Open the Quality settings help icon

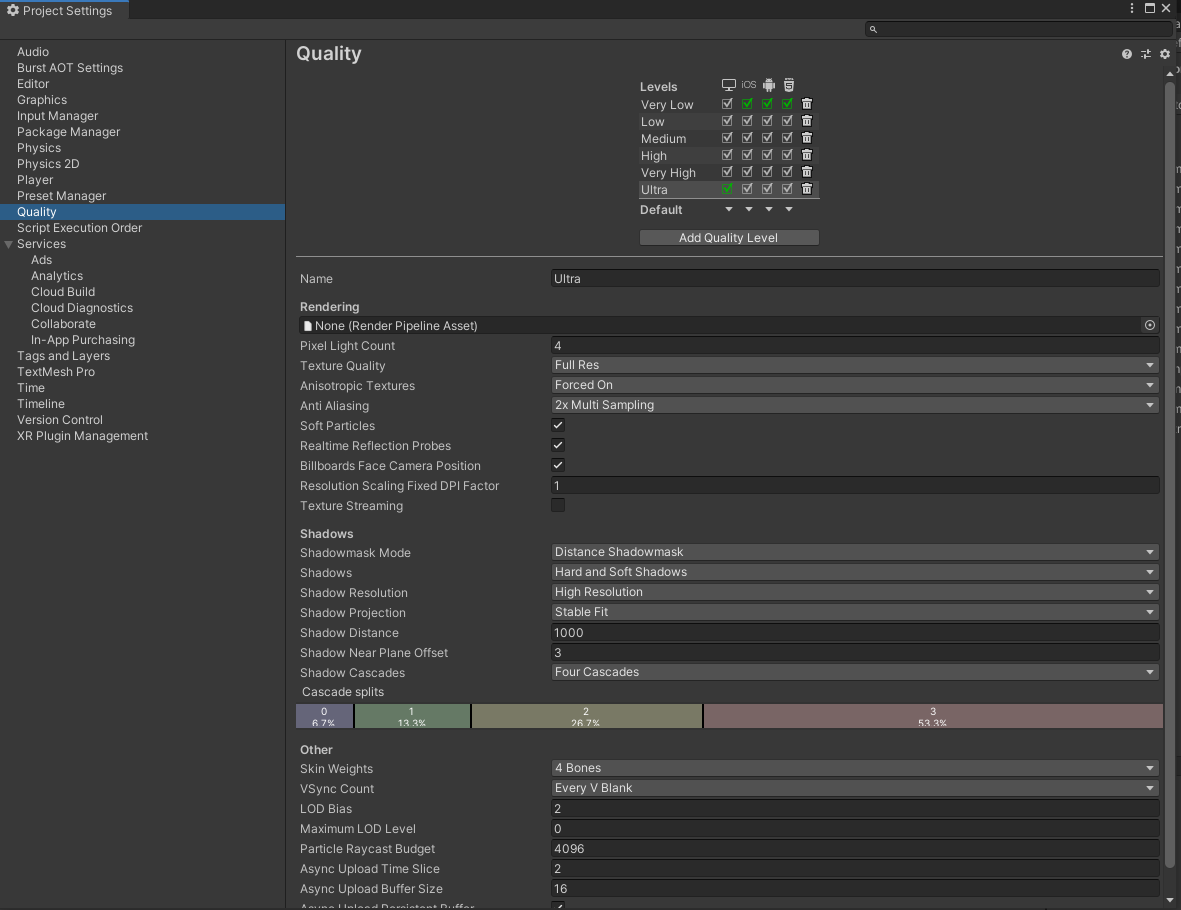pyautogui.click(x=1127, y=54)
